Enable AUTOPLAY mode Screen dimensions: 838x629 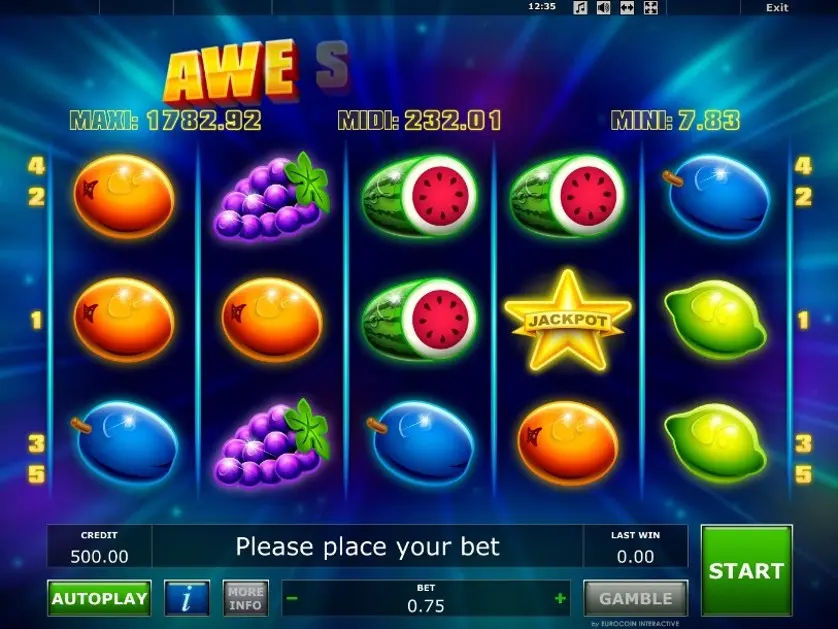click(x=99, y=598)
